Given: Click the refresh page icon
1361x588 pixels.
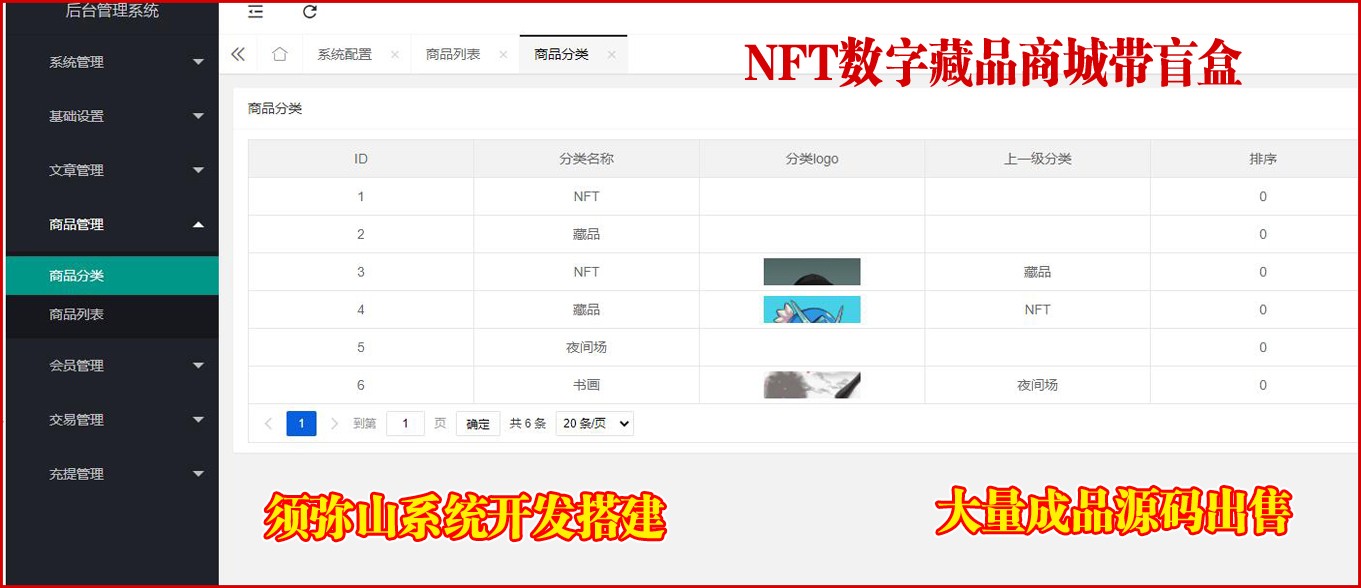Looking at the screenshot, I should (x=310, y=12).
